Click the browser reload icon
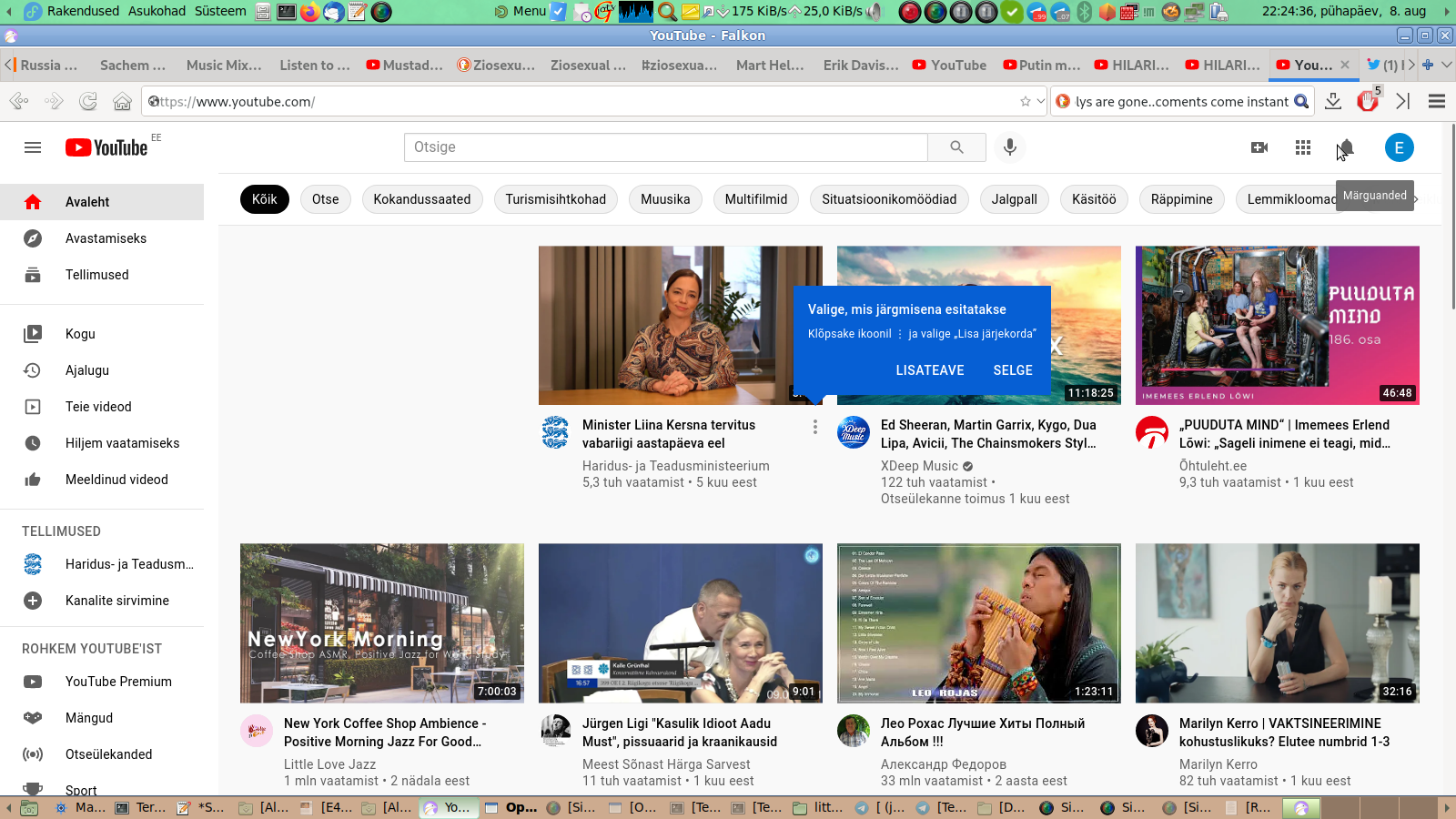1456x819 pixels. [x=88, y=101]
